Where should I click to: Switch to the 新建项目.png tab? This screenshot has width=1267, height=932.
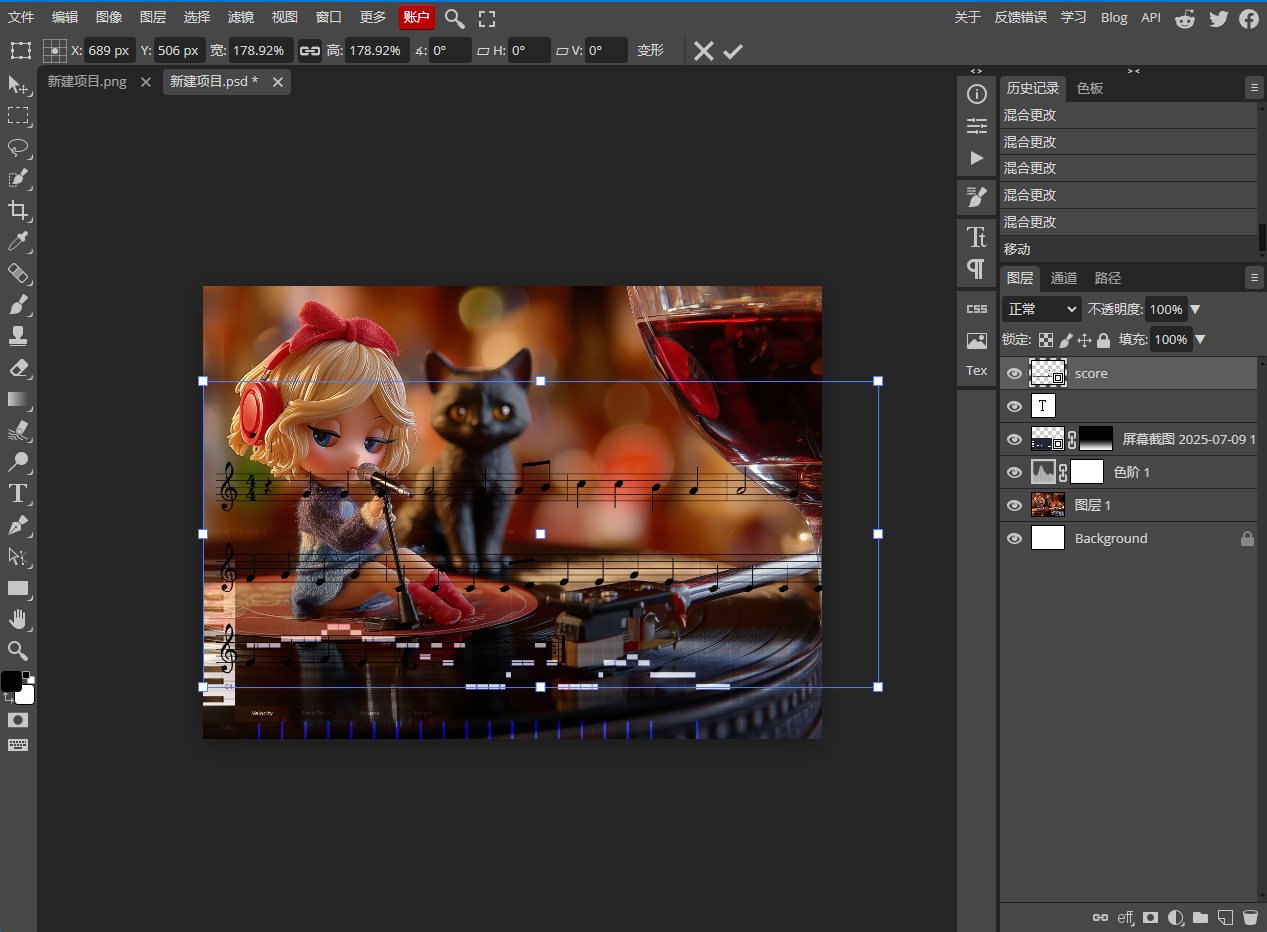click(87, 82)
